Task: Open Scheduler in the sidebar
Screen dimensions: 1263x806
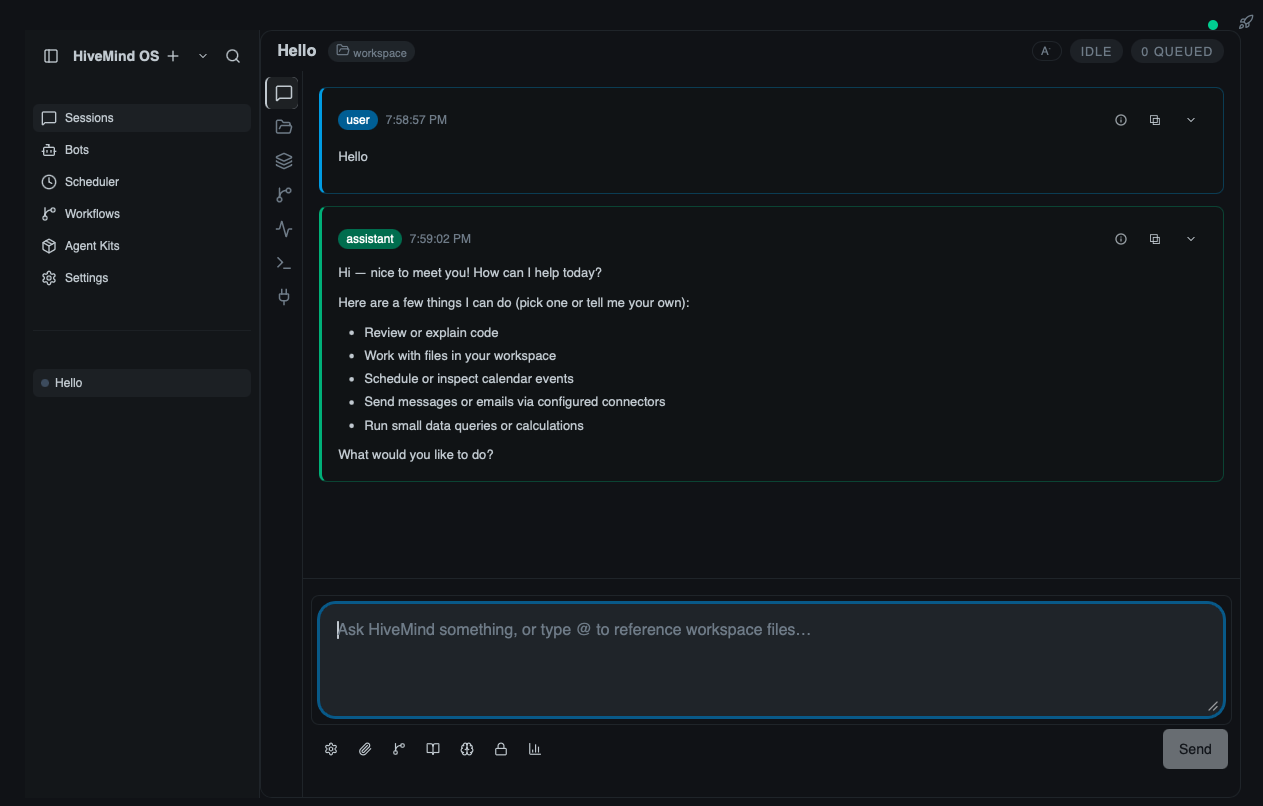Action: [x=142, y=182]
